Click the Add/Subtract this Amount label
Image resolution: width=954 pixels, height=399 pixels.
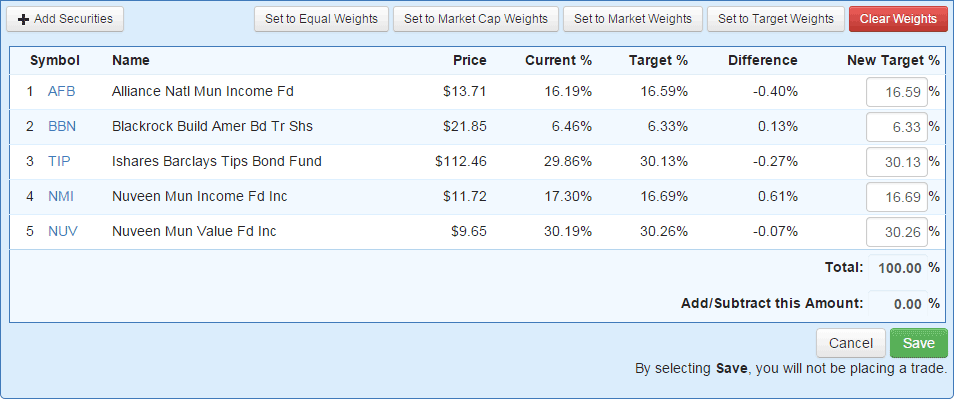772,303
